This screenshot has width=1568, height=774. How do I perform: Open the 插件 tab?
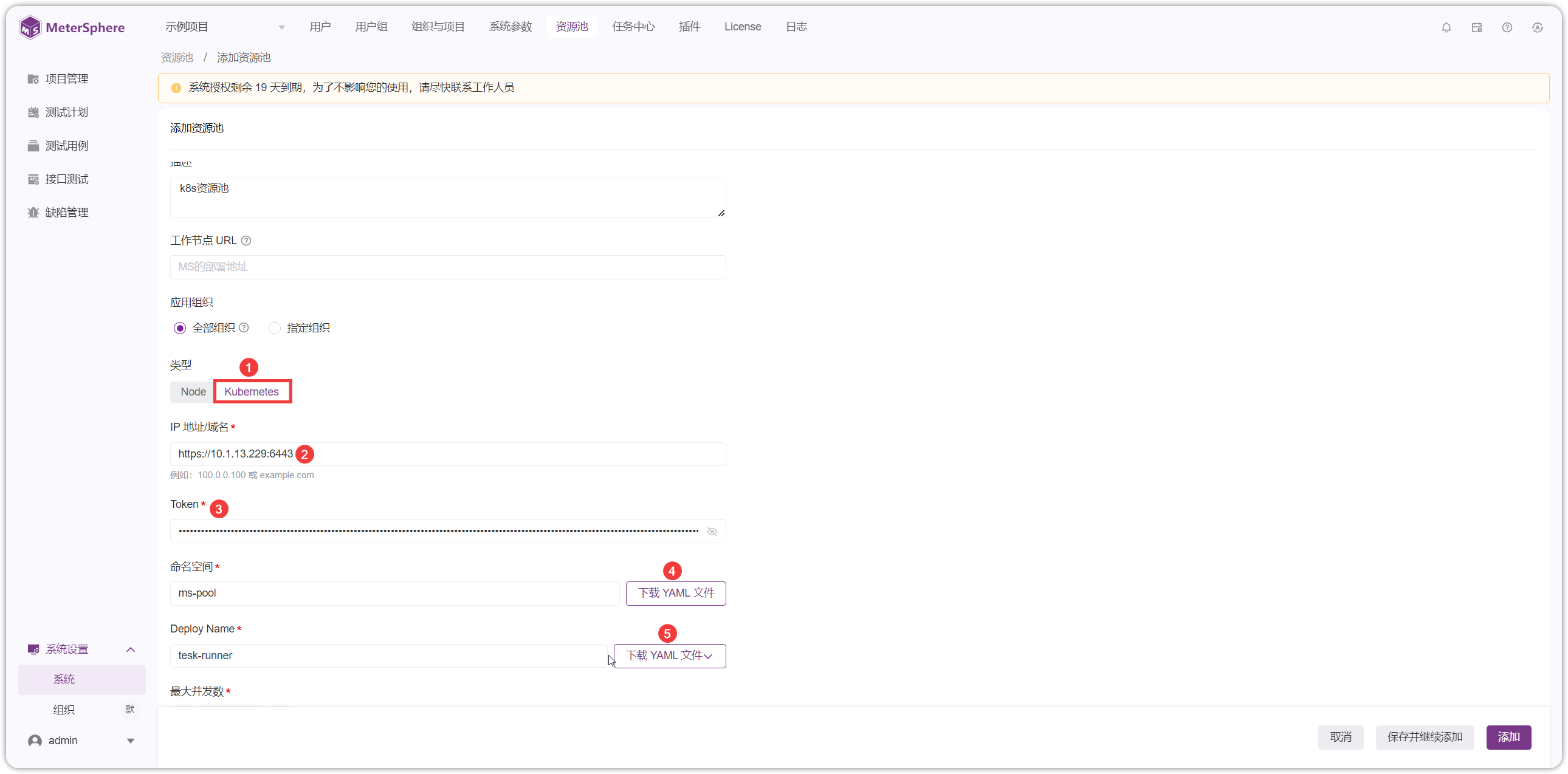coord(690,27)
